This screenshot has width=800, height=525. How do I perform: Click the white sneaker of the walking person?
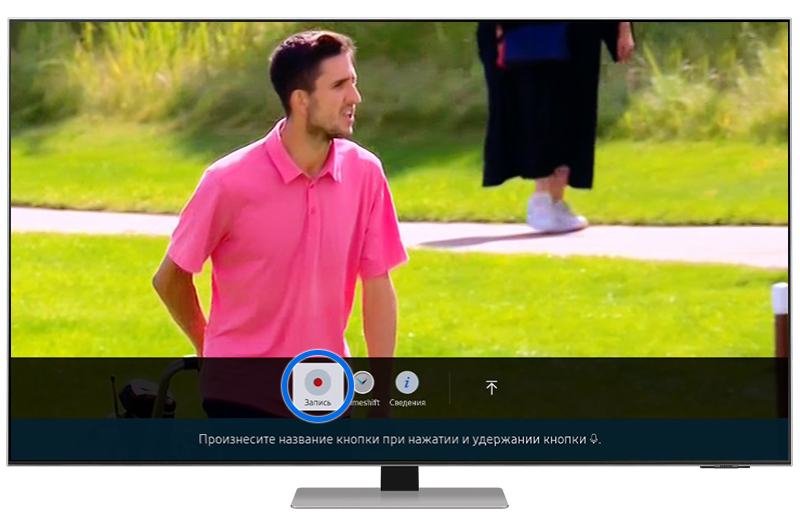pos(553,212)
